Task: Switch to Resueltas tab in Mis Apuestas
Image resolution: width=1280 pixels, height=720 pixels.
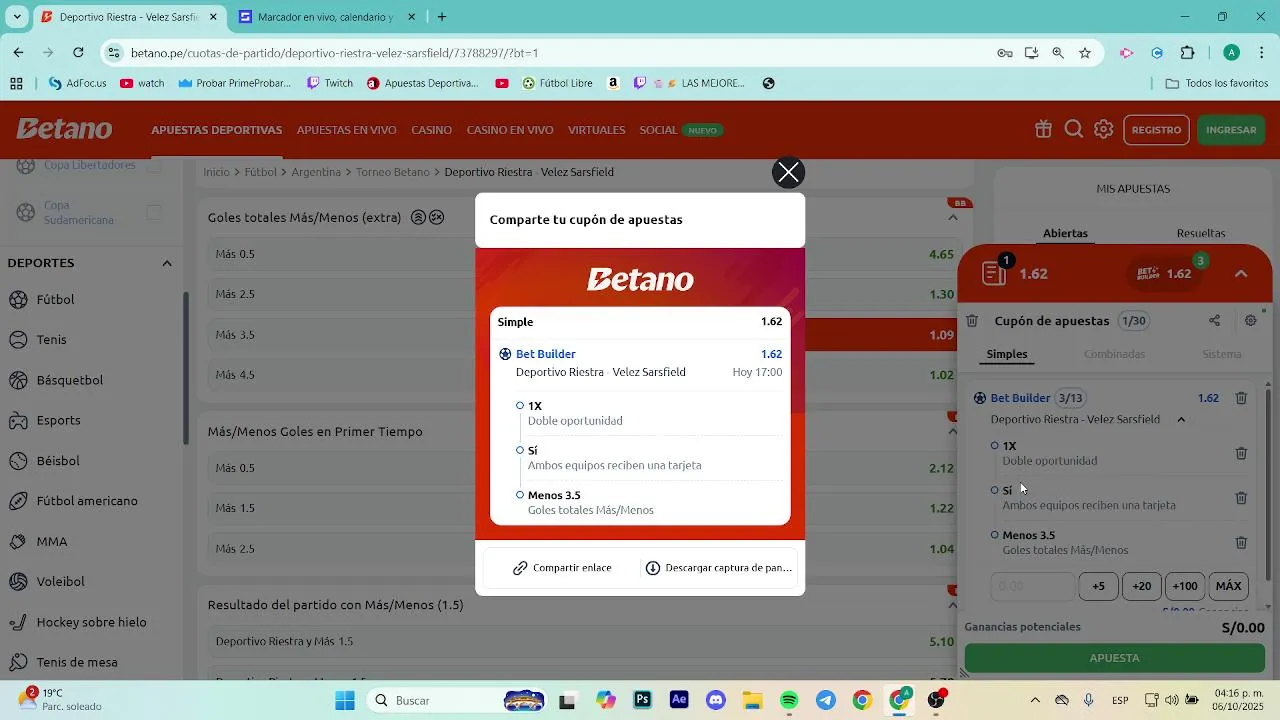Action: 1201,233
